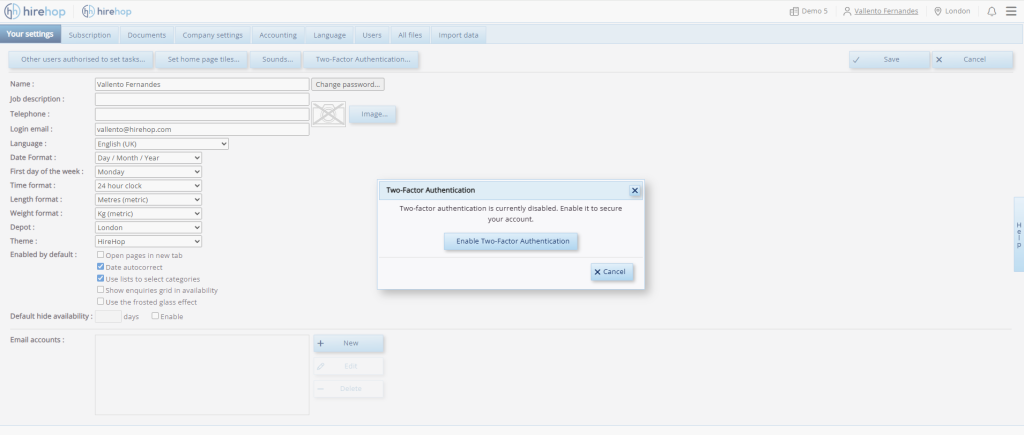Image resolution: width=1024 pixels, height=435 pixels.
Task: Save the settings
Action: coord(889,59)
